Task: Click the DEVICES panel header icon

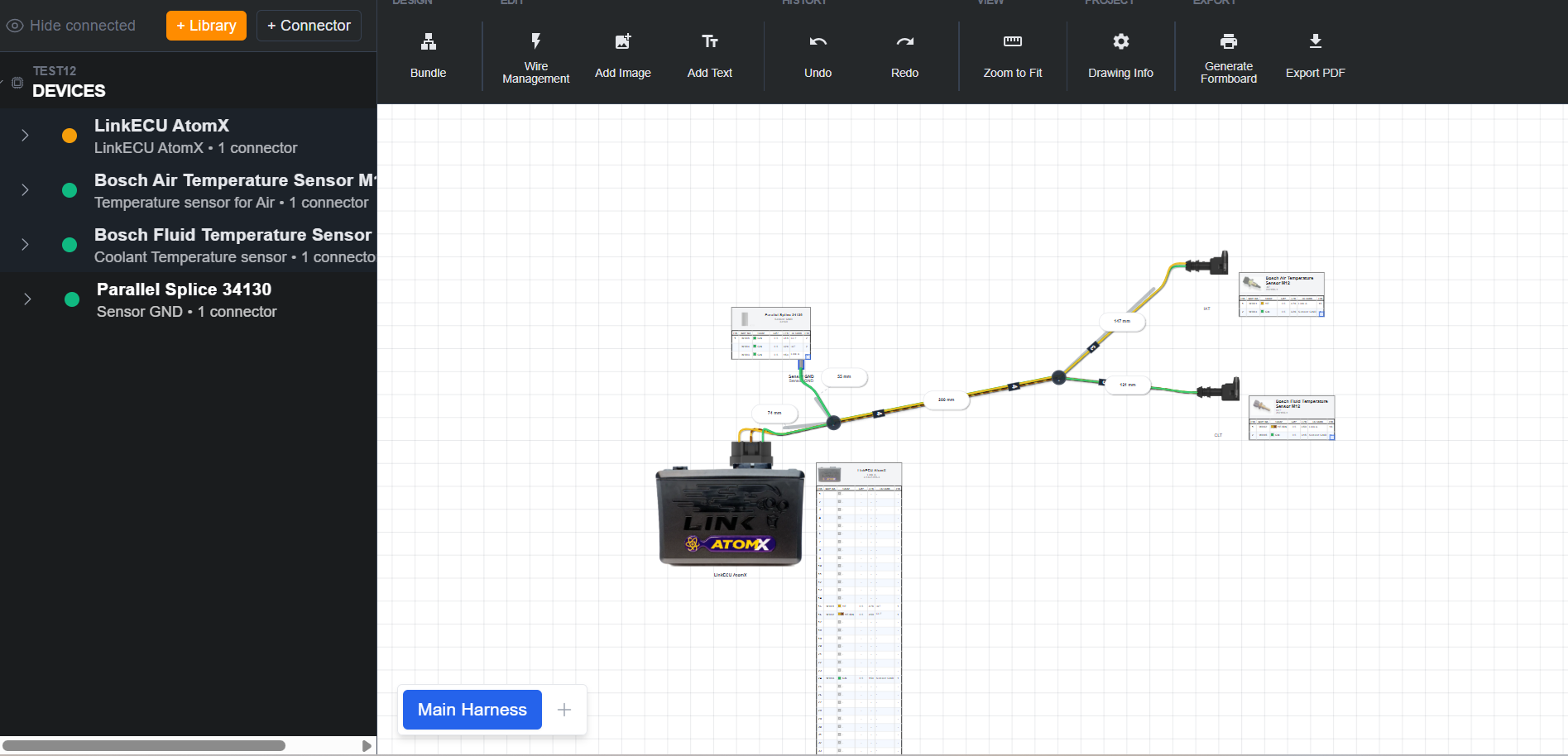Action: [x=17, y=83]
